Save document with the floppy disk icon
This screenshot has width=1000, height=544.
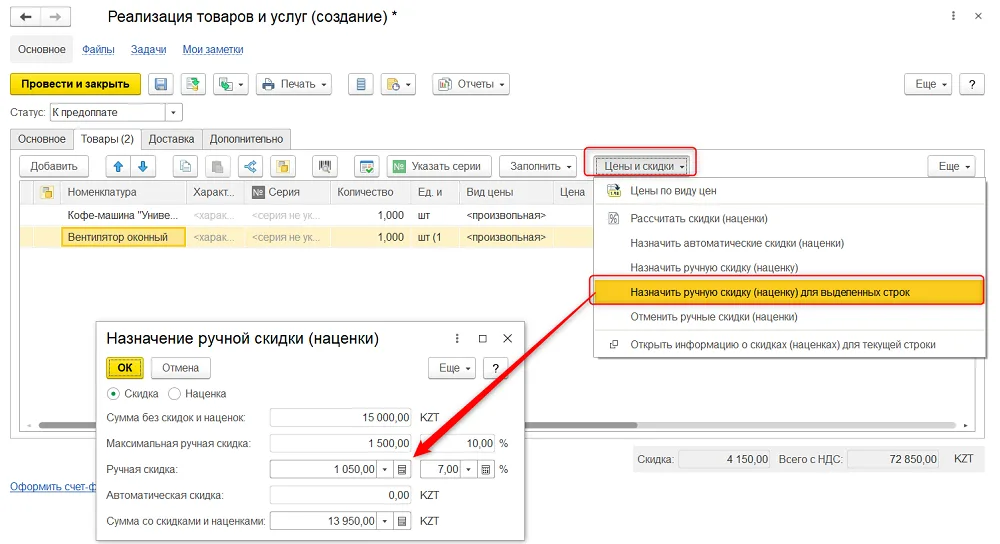click(x=161, y=84)
